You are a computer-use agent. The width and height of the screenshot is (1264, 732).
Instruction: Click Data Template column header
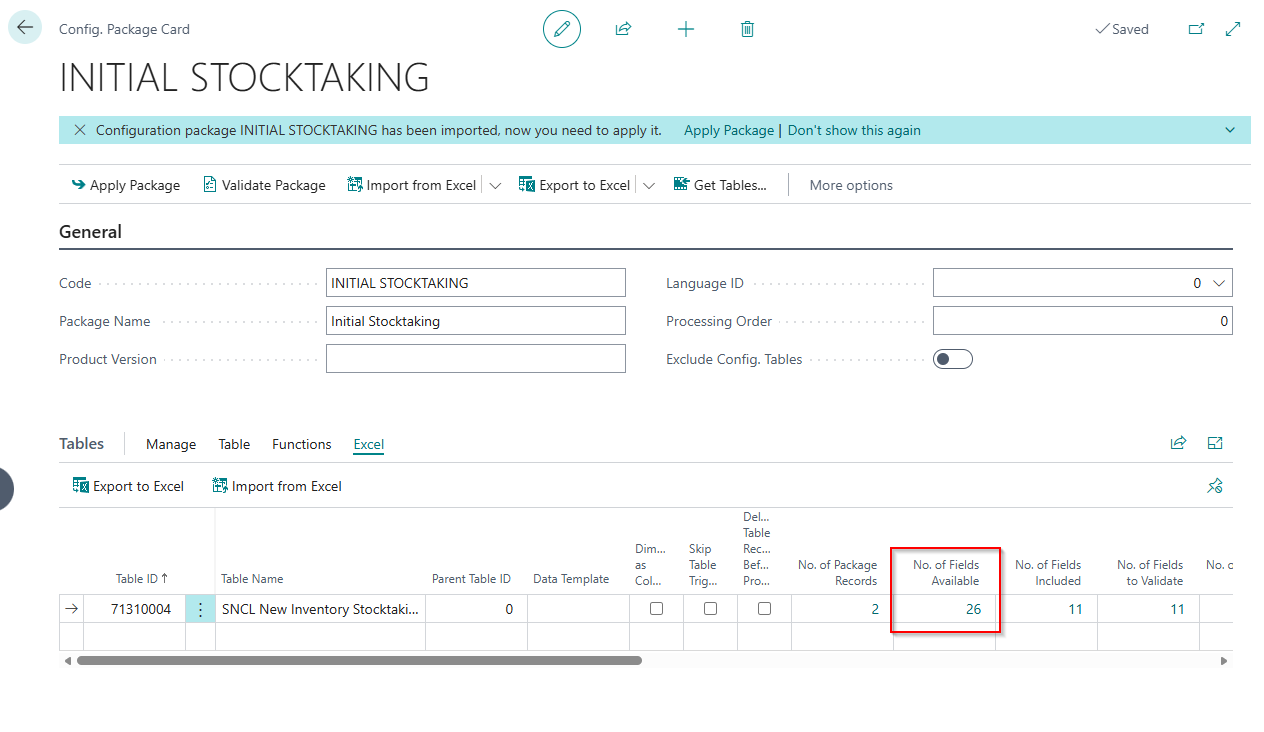(x=571, y=579)
